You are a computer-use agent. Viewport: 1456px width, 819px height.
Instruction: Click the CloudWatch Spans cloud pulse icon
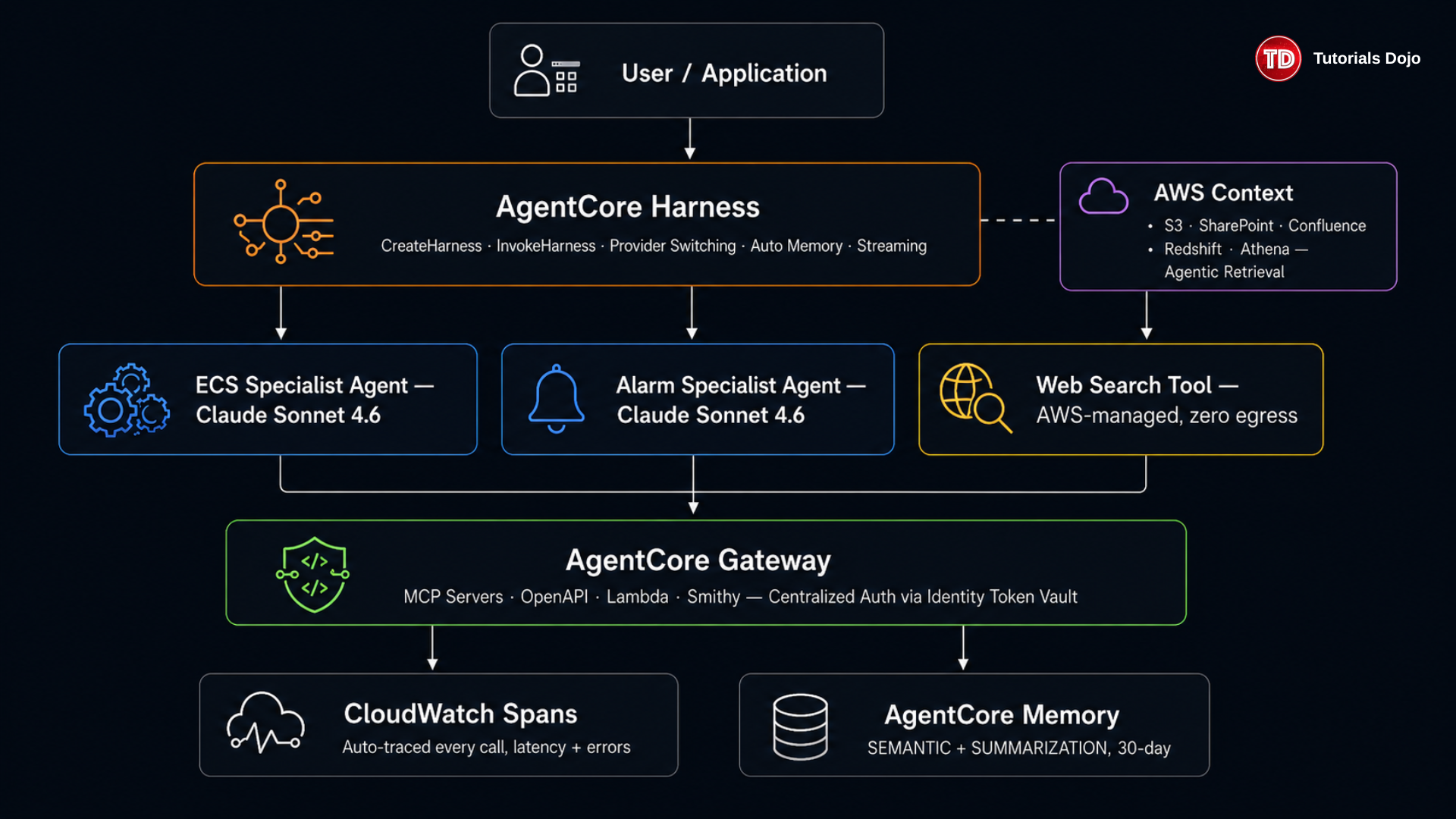pos(265,723)
